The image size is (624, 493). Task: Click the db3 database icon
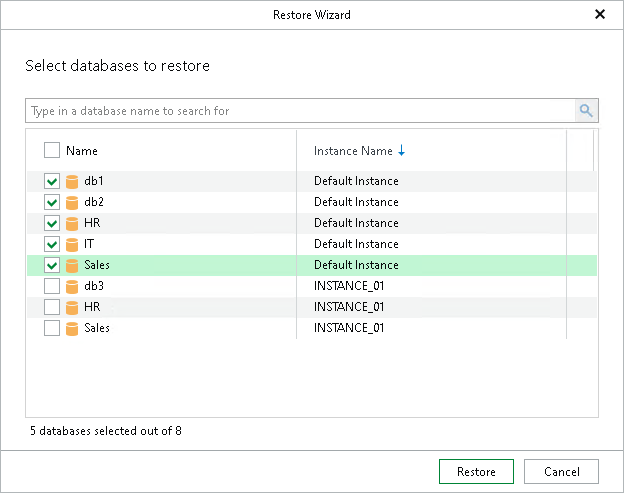pos(72,286)
